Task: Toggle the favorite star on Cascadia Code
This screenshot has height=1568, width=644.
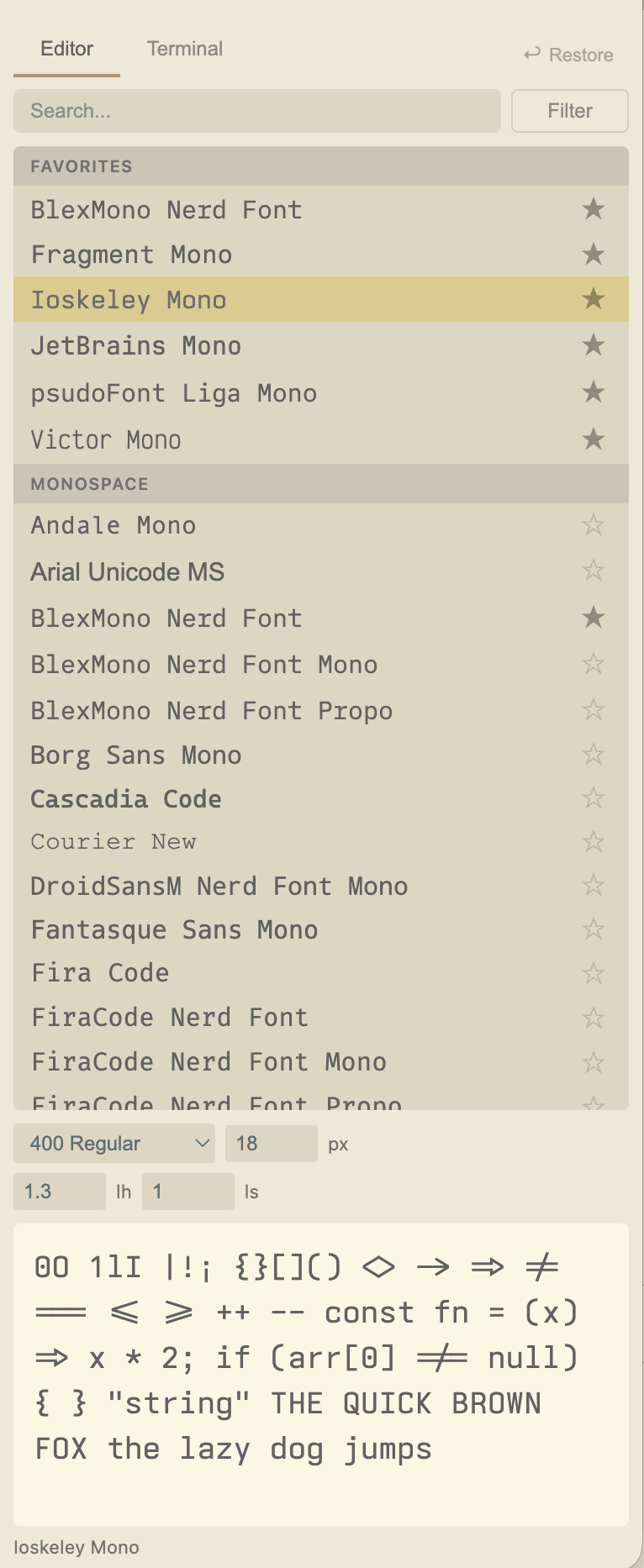Action: [x=593, y=797]
